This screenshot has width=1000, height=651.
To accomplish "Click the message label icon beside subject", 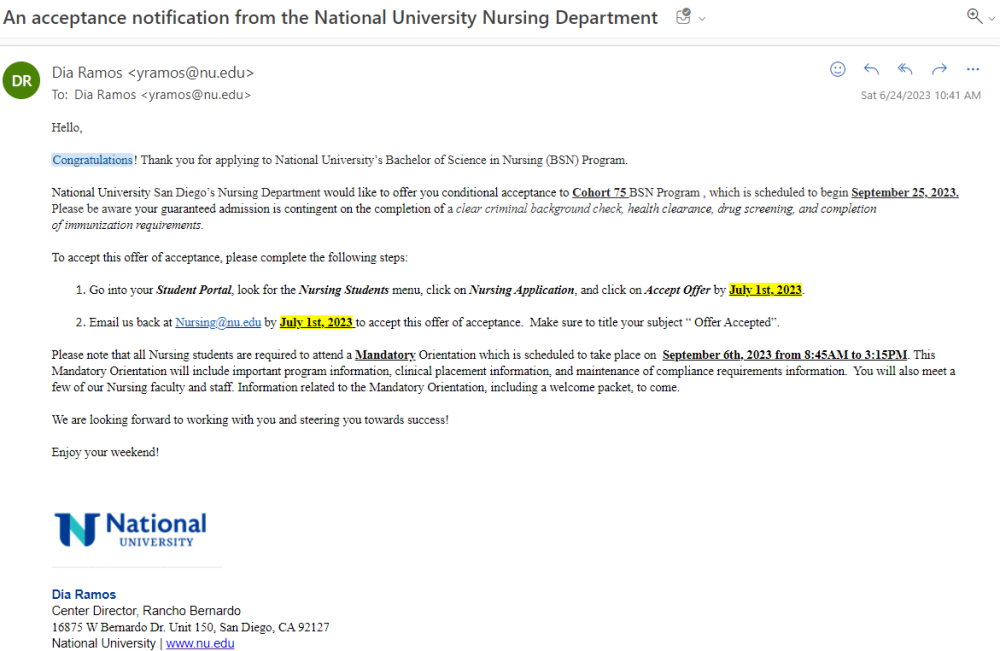I will [683, 16].
